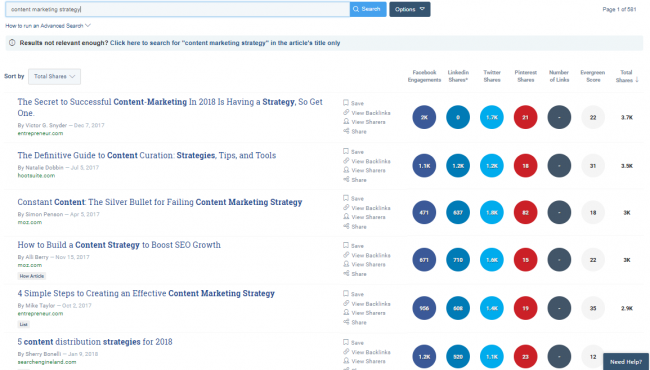View Sharers for Constant Content Silver Bullet article
Image resolution: width=650 pixels, height=370 pixels.
(364, 217)
